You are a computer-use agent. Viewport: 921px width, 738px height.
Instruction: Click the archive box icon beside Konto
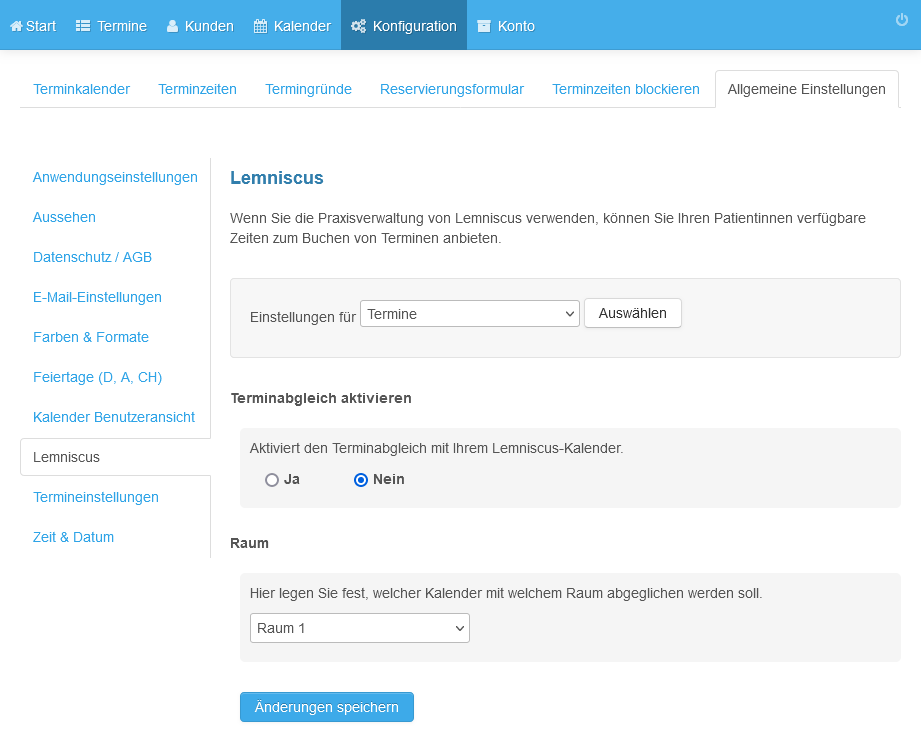tap(484, 26)
